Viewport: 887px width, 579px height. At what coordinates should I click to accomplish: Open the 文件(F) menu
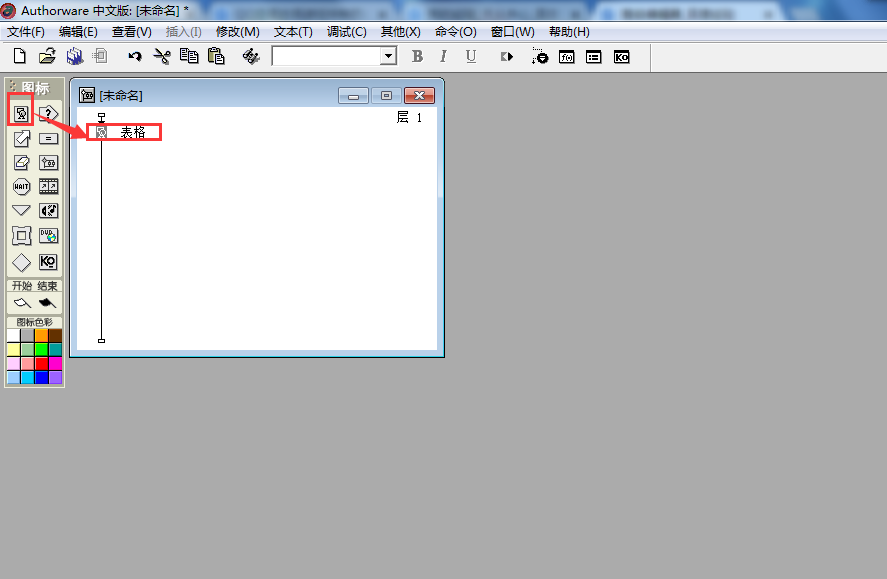25,32
